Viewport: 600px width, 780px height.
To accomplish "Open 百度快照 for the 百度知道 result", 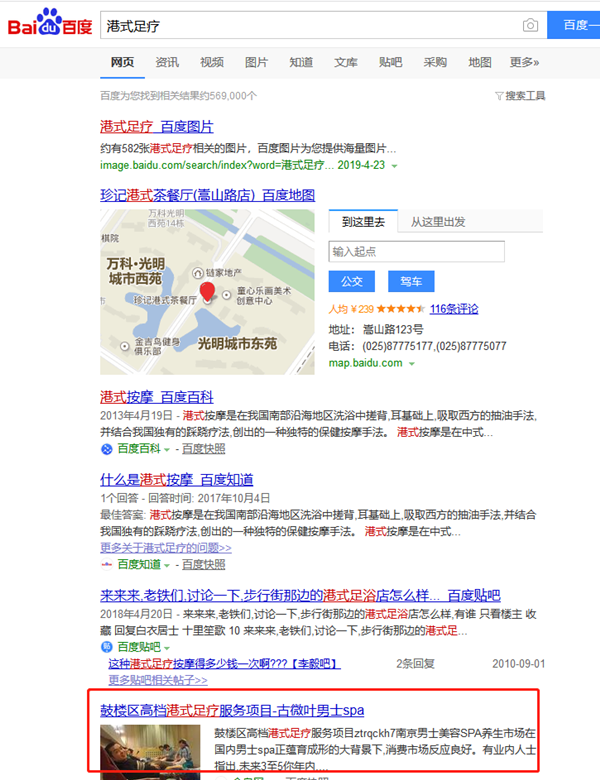I will (x=203, y=564).
